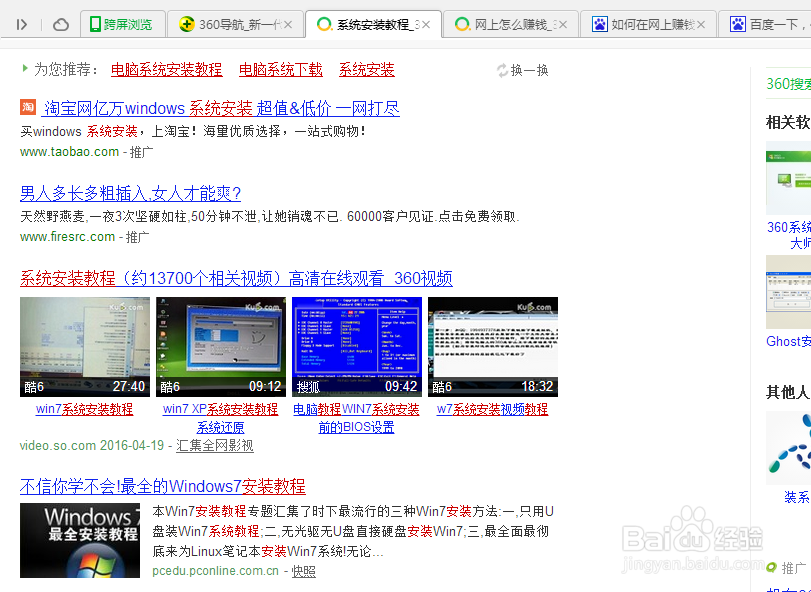This screenshot has width=811, height=592.
Task: Open 系统安装教程 360视频 result link
Action: click(x=236, y=279)
